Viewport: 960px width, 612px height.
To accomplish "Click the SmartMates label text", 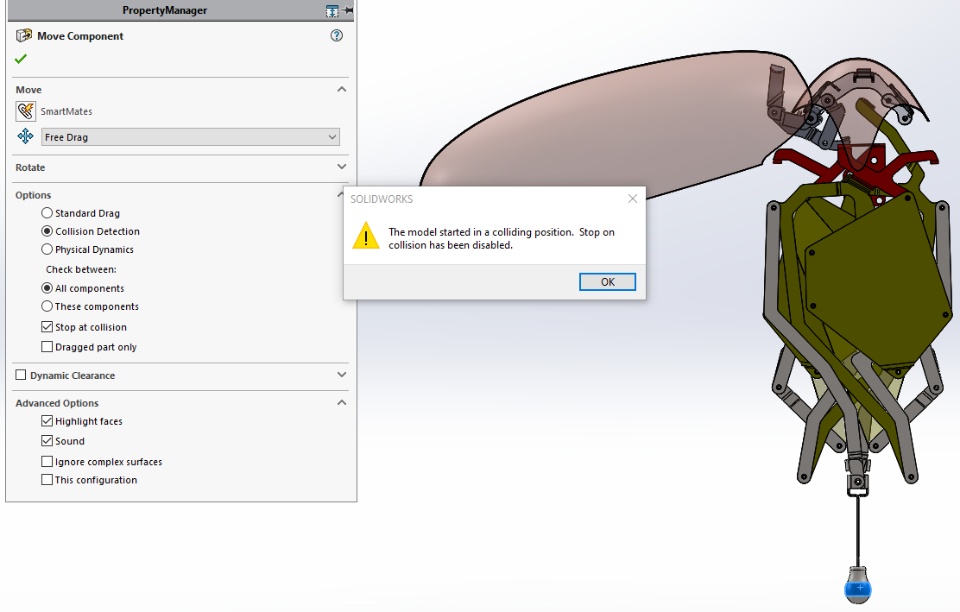I will pyautogui.click(x=66, y=111).
